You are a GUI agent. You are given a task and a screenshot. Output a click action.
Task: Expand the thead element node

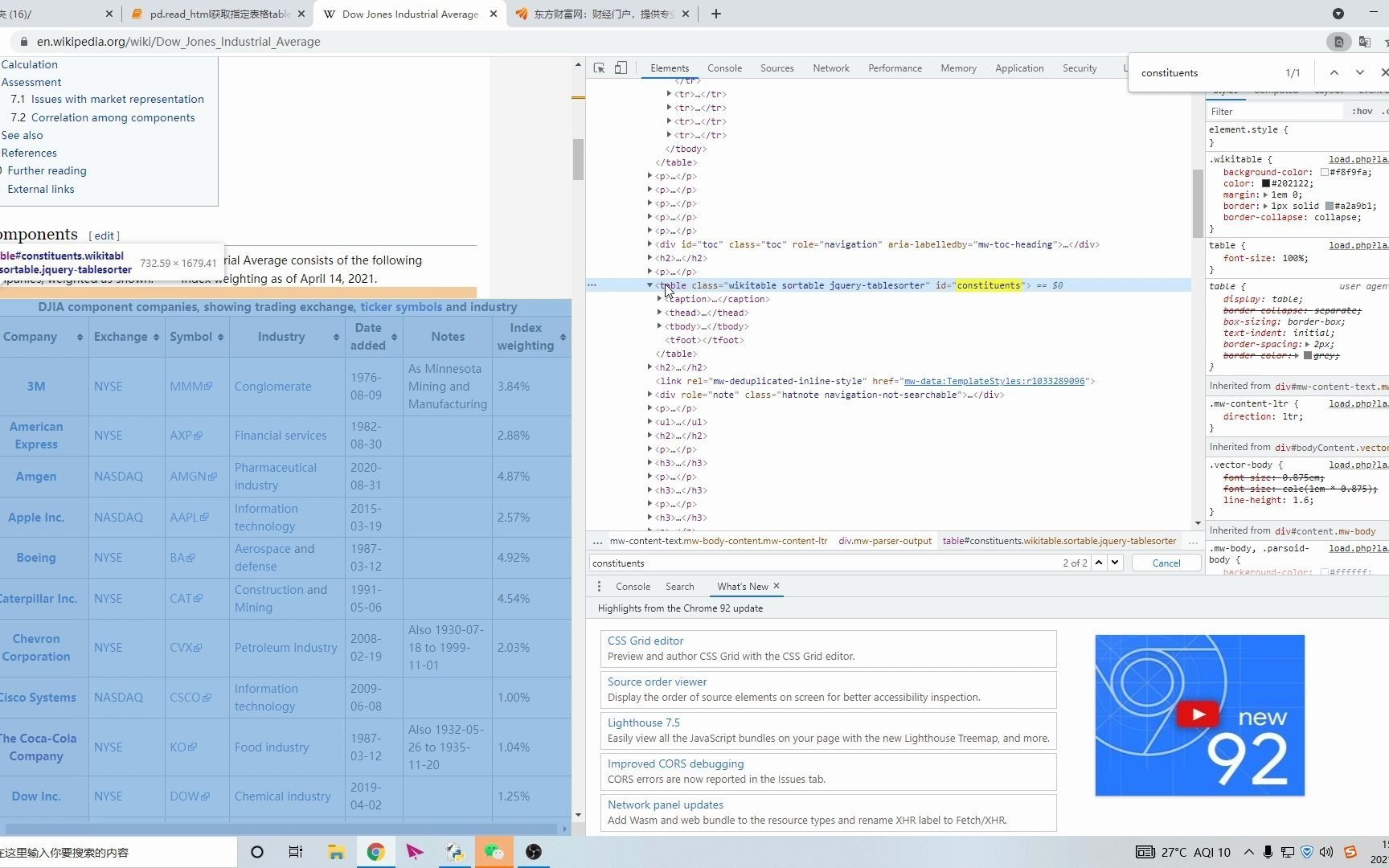(660, 313)
